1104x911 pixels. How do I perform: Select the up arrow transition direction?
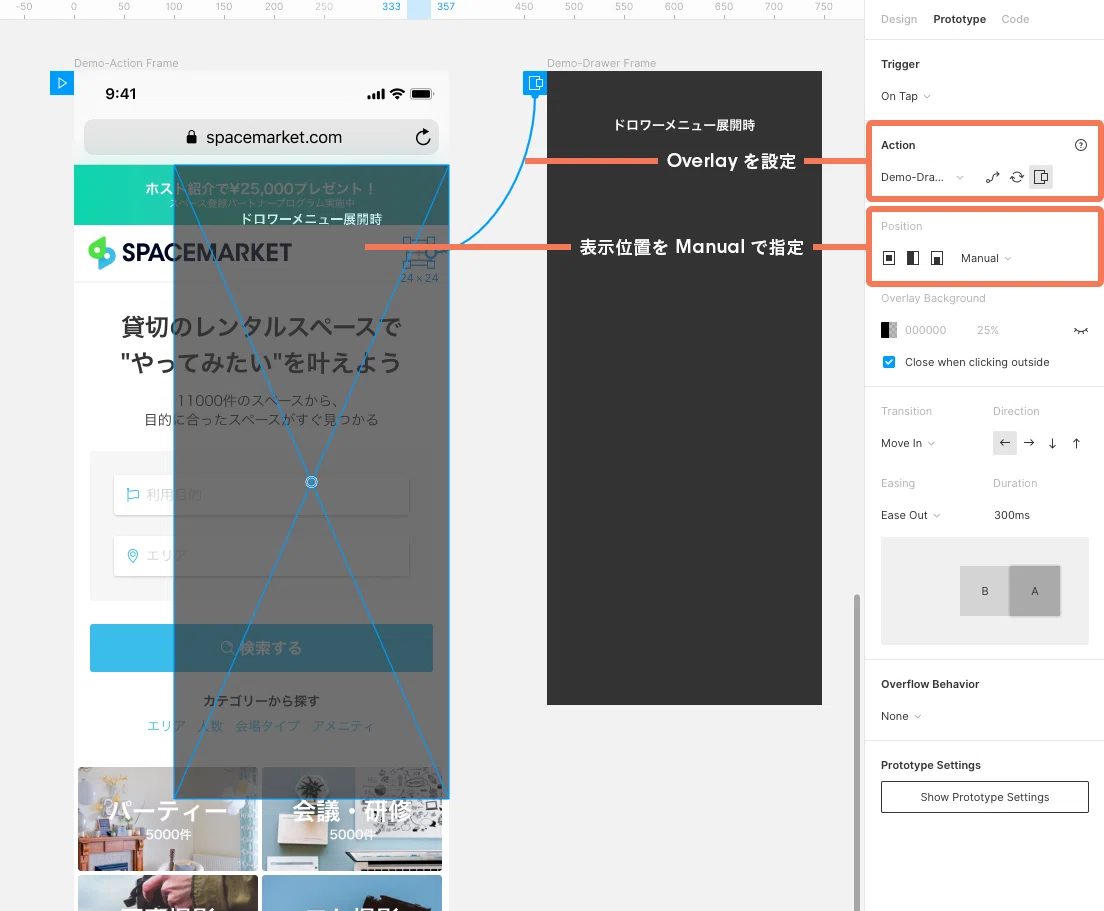(x=1077, y=443)
